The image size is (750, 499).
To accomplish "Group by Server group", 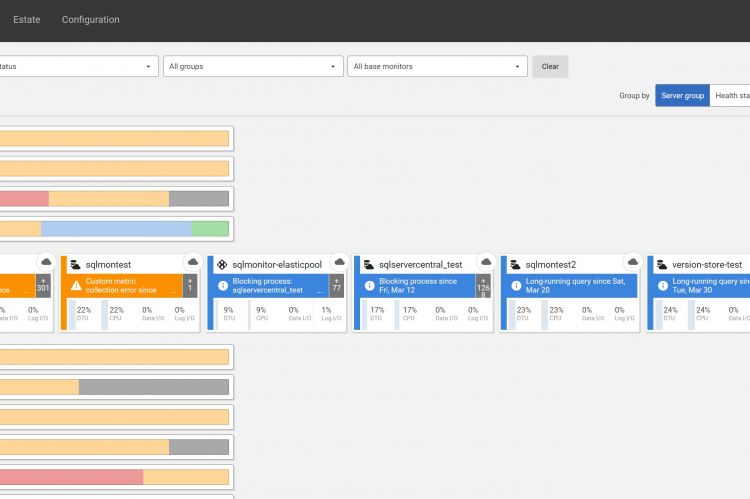I will pos(682,96).
